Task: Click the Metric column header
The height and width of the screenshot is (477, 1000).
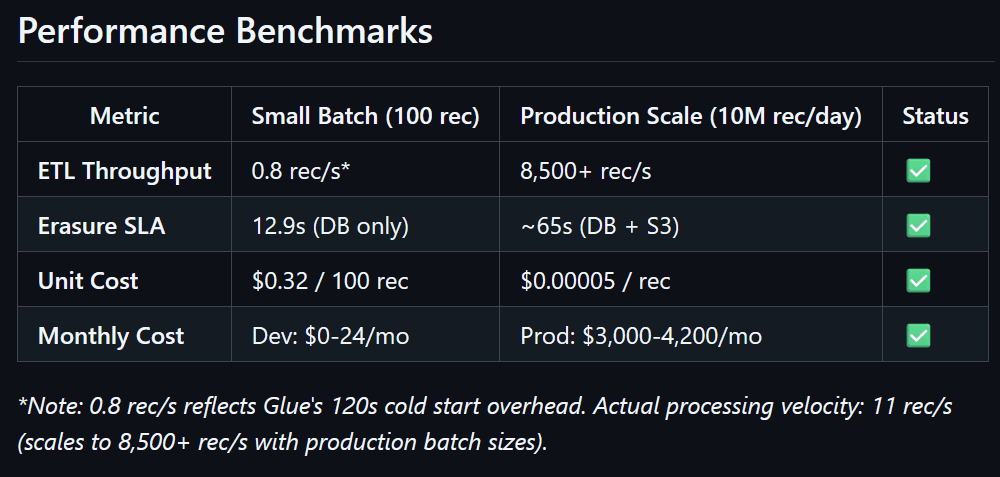Action: (124, 116)
